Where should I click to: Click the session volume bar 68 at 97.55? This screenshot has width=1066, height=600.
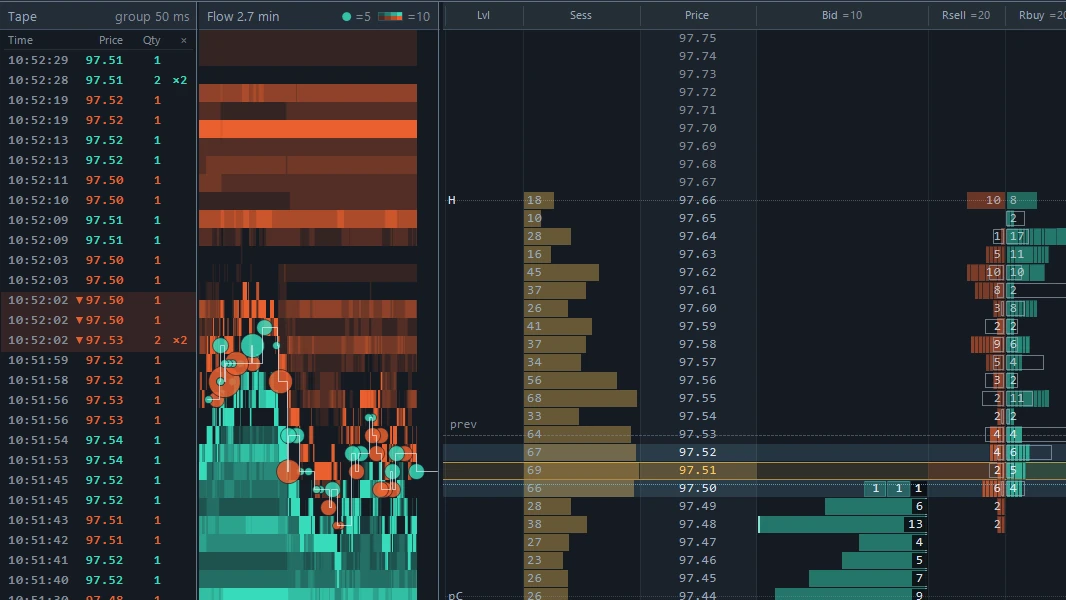point(581,398)
